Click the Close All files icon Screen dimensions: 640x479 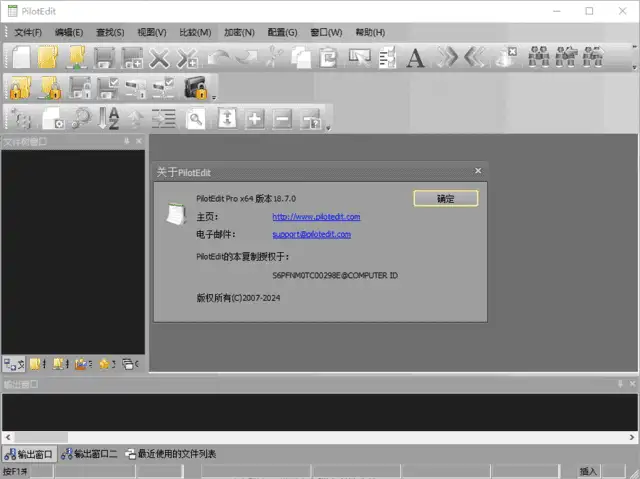[187, 58]
